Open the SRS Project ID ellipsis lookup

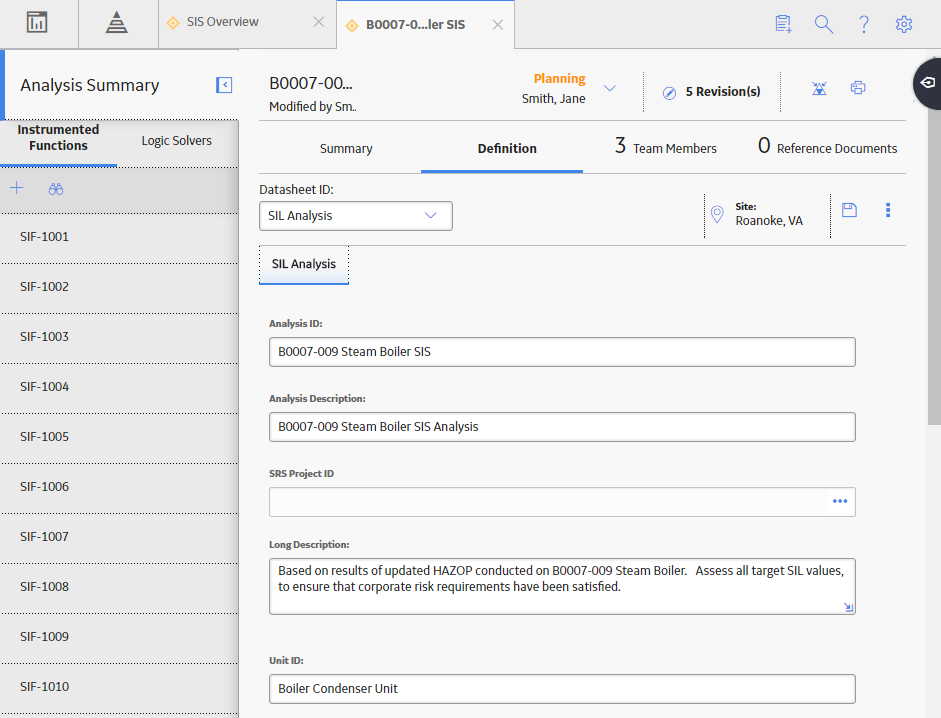pyautogui.click(x=840, y=501)
